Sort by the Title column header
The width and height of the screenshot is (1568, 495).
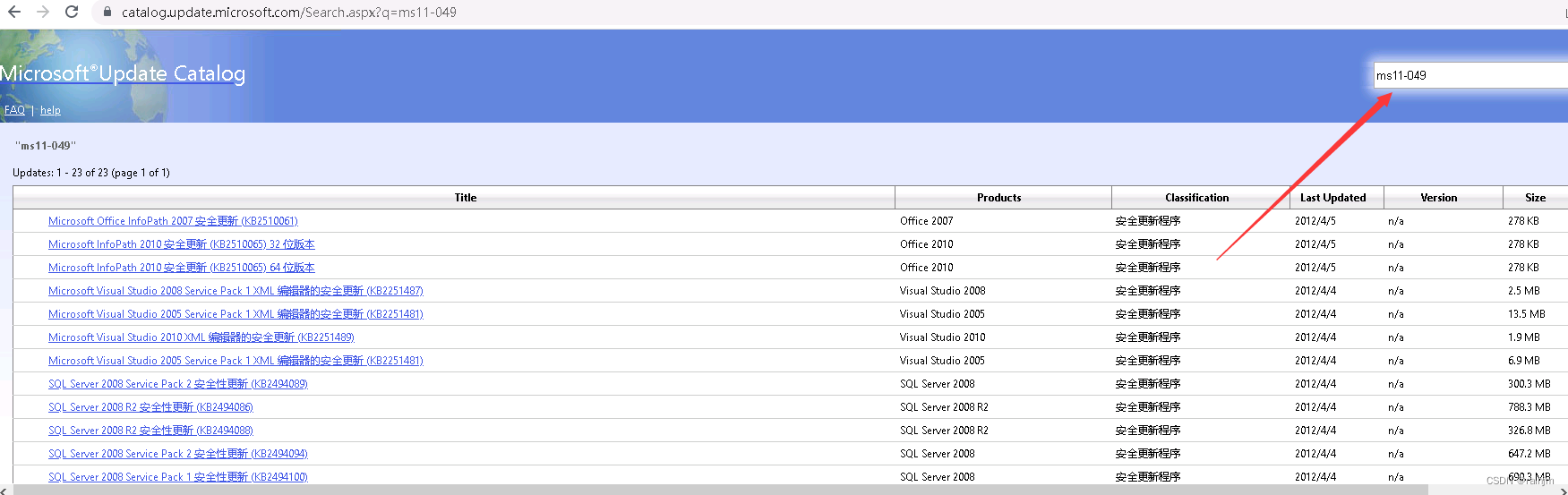pyautogui.click(x=465, y=198)
